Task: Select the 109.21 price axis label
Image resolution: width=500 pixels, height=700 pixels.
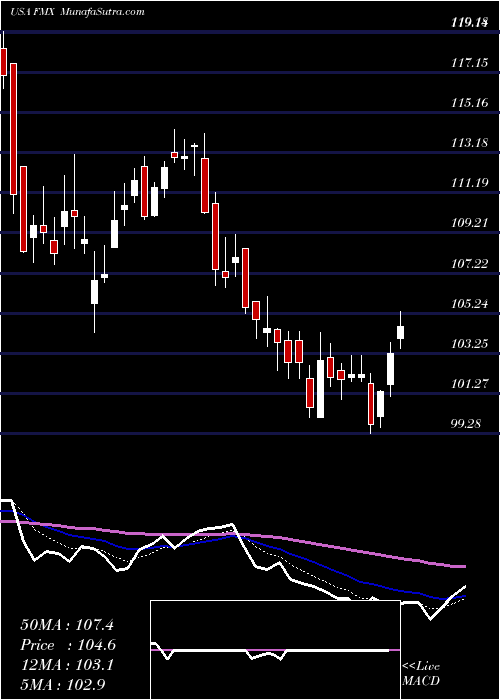Action: [469, 223]
